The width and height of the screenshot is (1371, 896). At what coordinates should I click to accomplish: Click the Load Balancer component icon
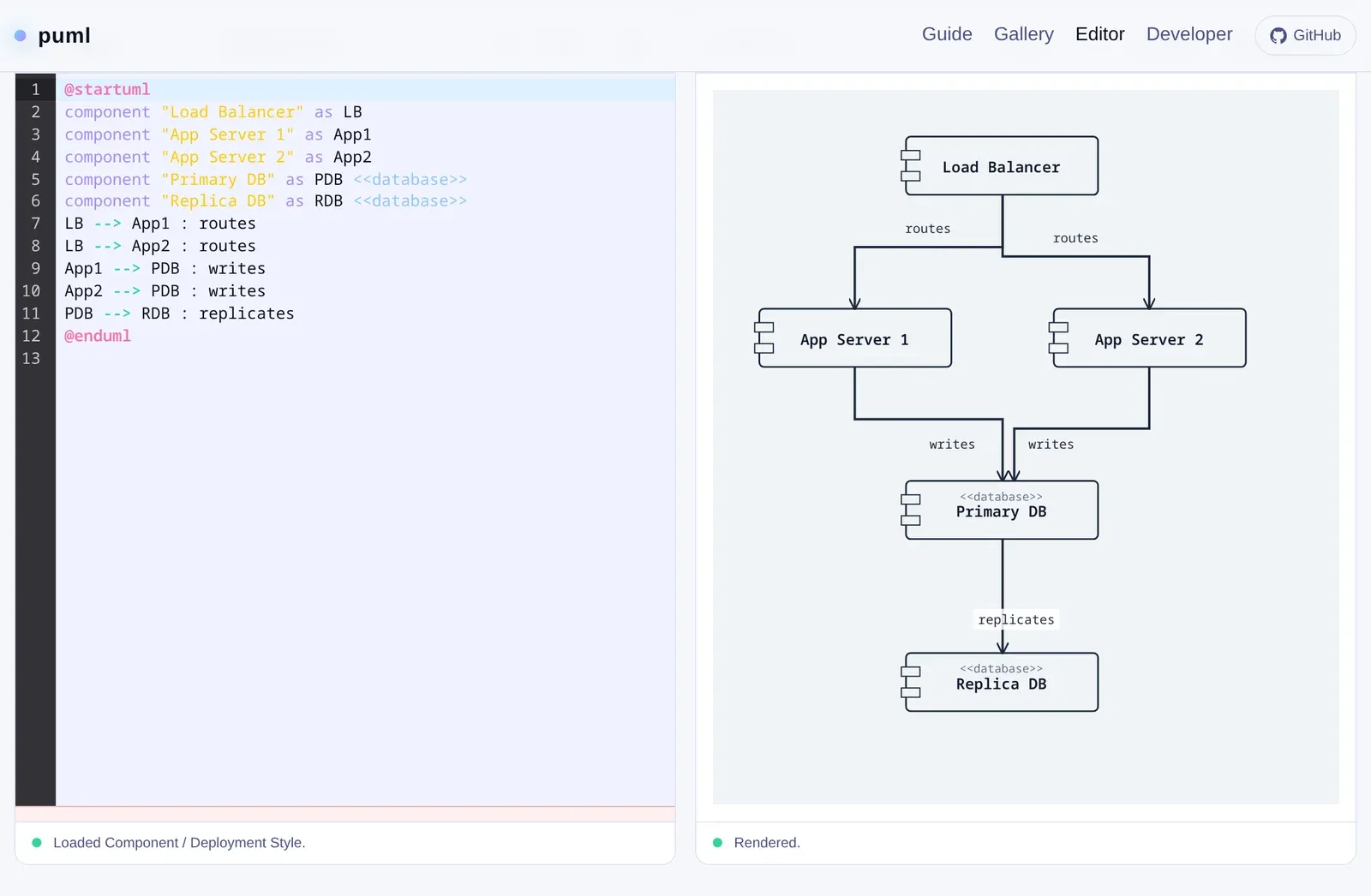coord(911,166)
